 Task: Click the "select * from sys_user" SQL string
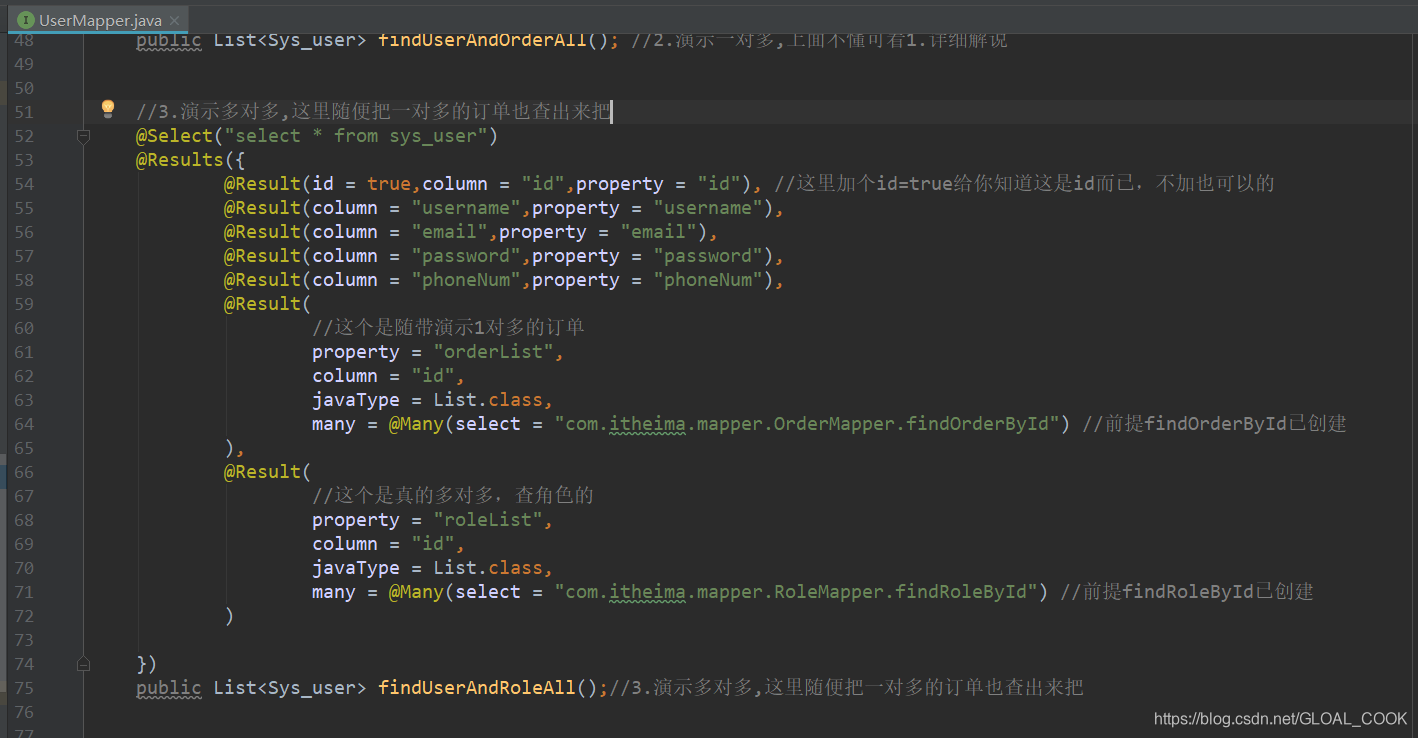pyautogui.click(x=355, y=135)
